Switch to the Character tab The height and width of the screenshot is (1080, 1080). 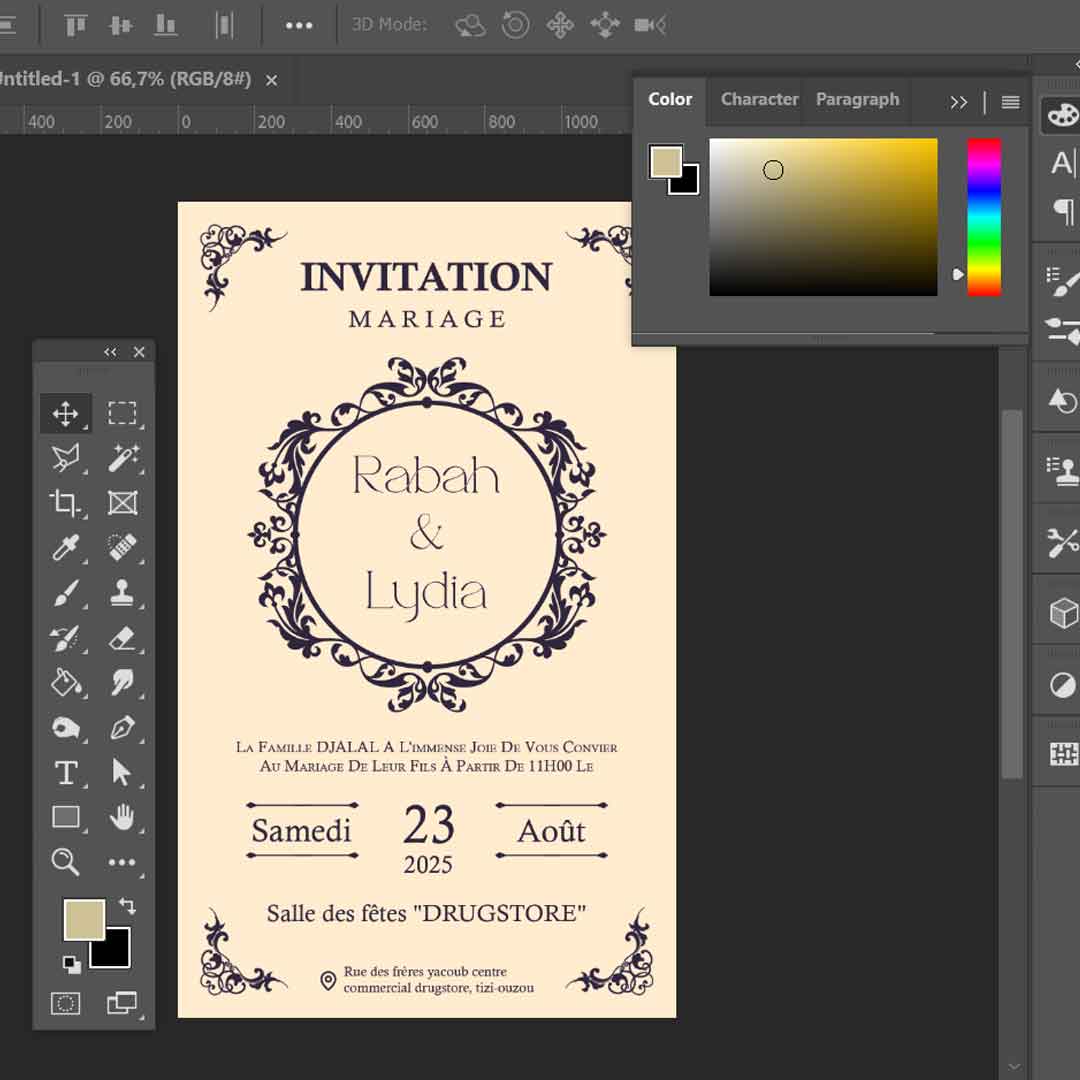(x=759, y=100)
